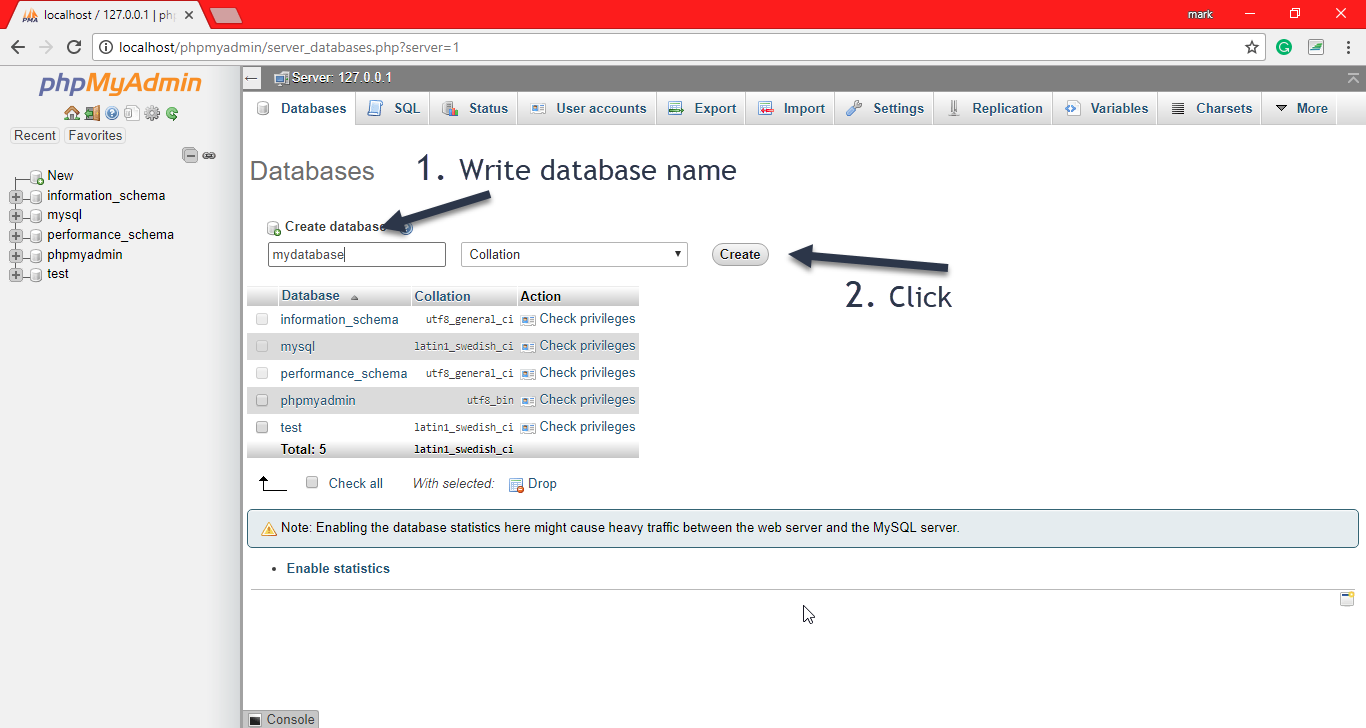
Task: Click performance_schema database cylinder icon in tree
Action: (36, 235)
